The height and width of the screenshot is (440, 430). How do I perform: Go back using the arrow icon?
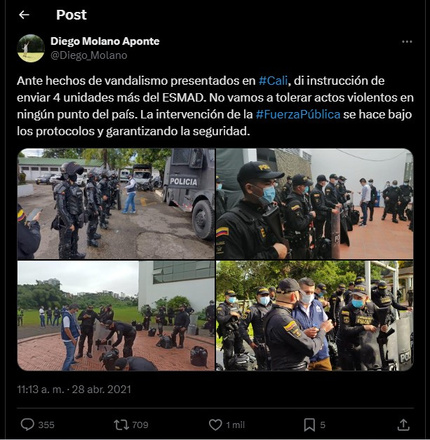click(x=24, y=15)
